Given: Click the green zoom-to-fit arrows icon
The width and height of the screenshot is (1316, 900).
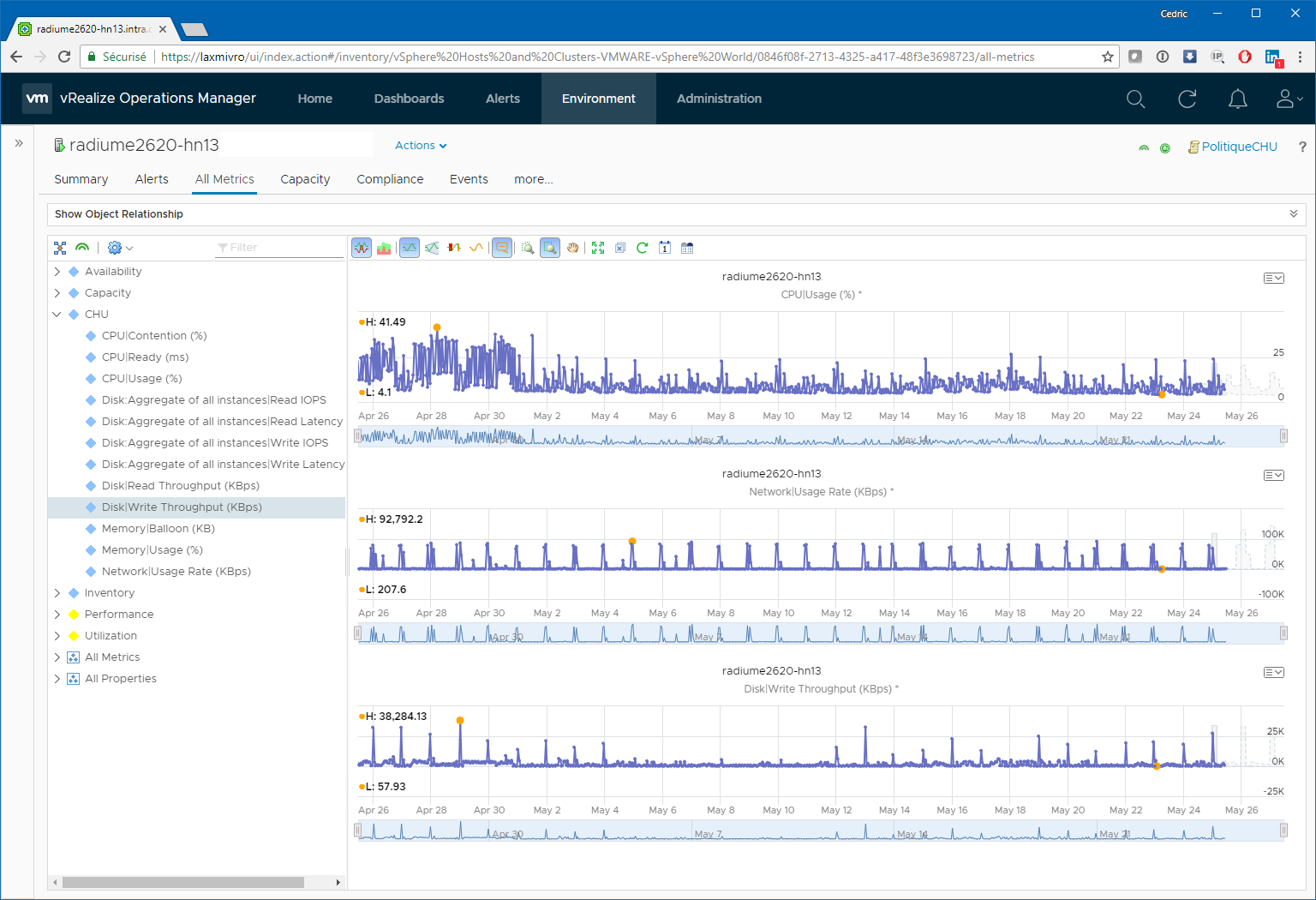Looking at the screenshot, I should (598, 248).
